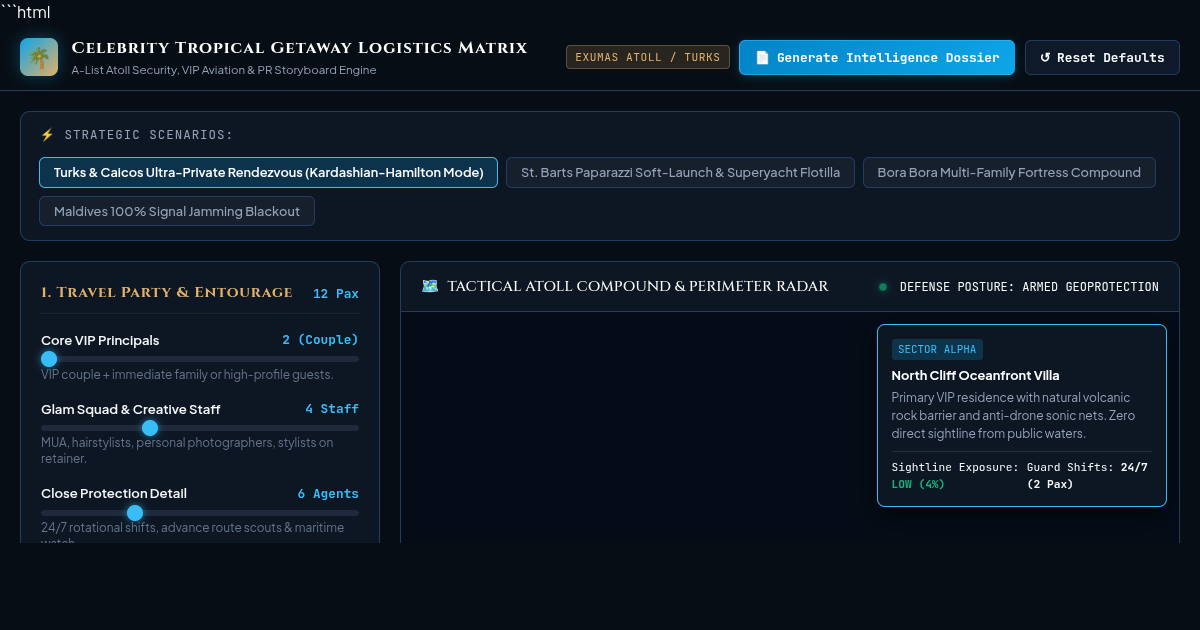Click the Reset Defaults button

coord(1102,58)
